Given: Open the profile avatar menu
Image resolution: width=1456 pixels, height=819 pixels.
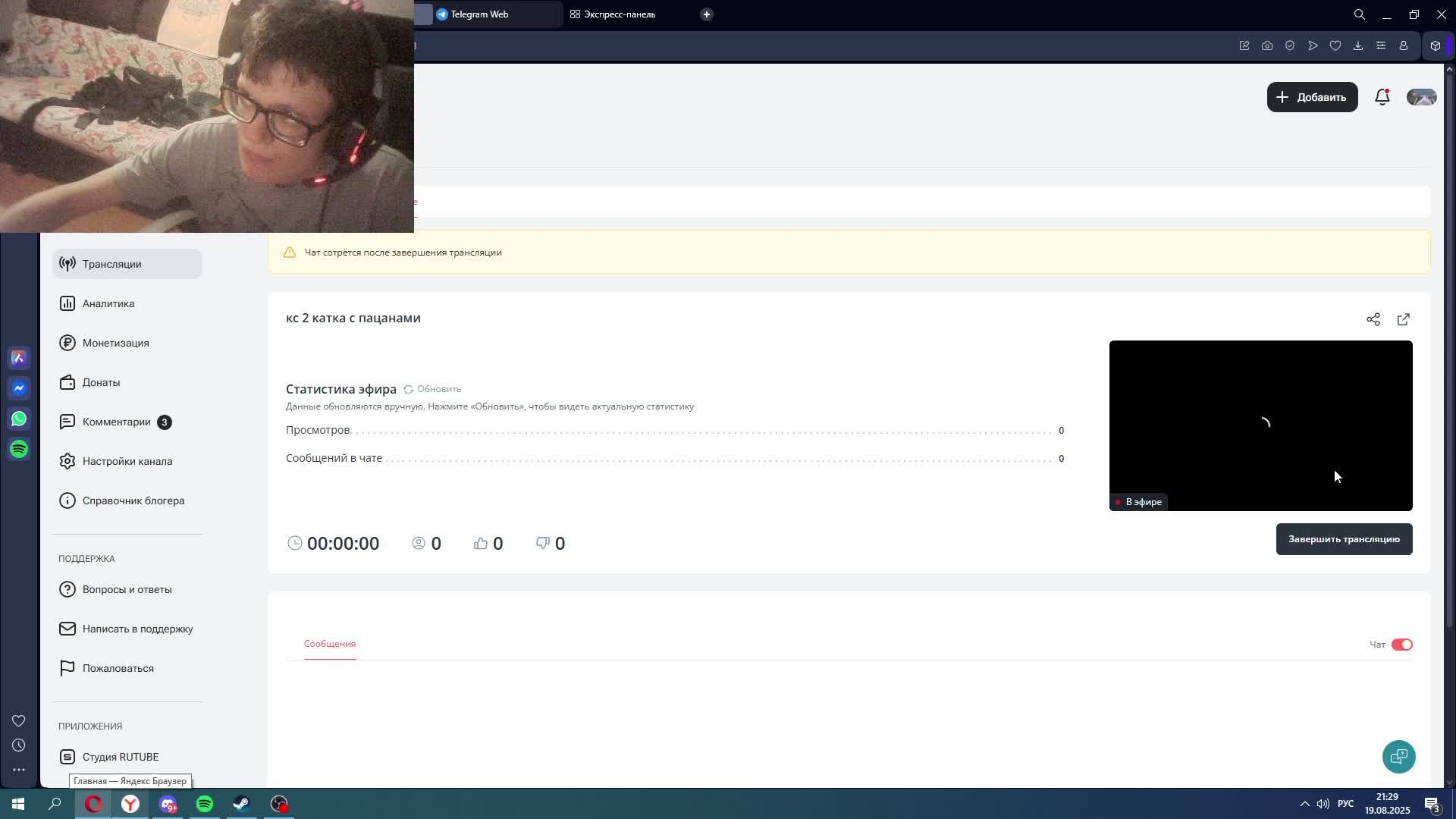Looking at the screenshot, I should (x=1421, y=97).
